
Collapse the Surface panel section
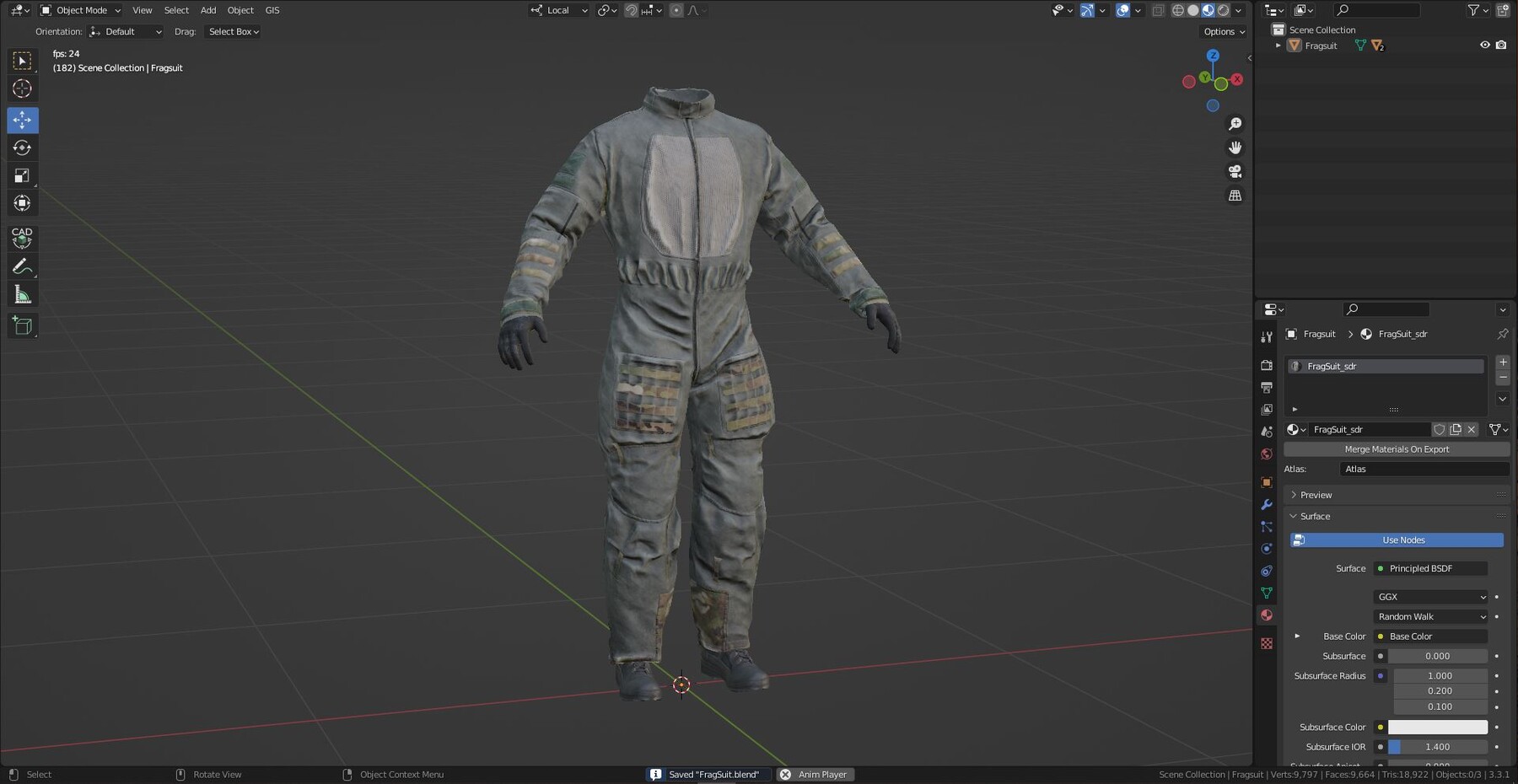(x=1312, y=516)
